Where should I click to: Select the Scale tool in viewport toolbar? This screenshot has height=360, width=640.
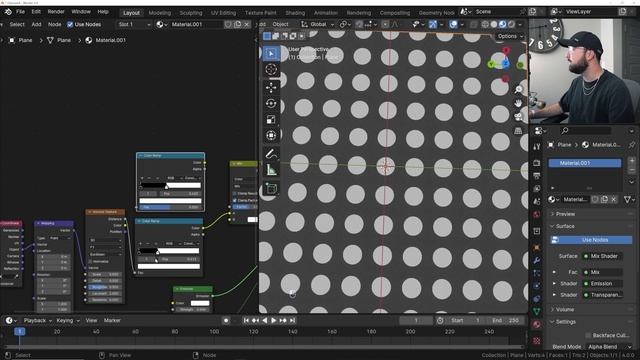point(271,119)
